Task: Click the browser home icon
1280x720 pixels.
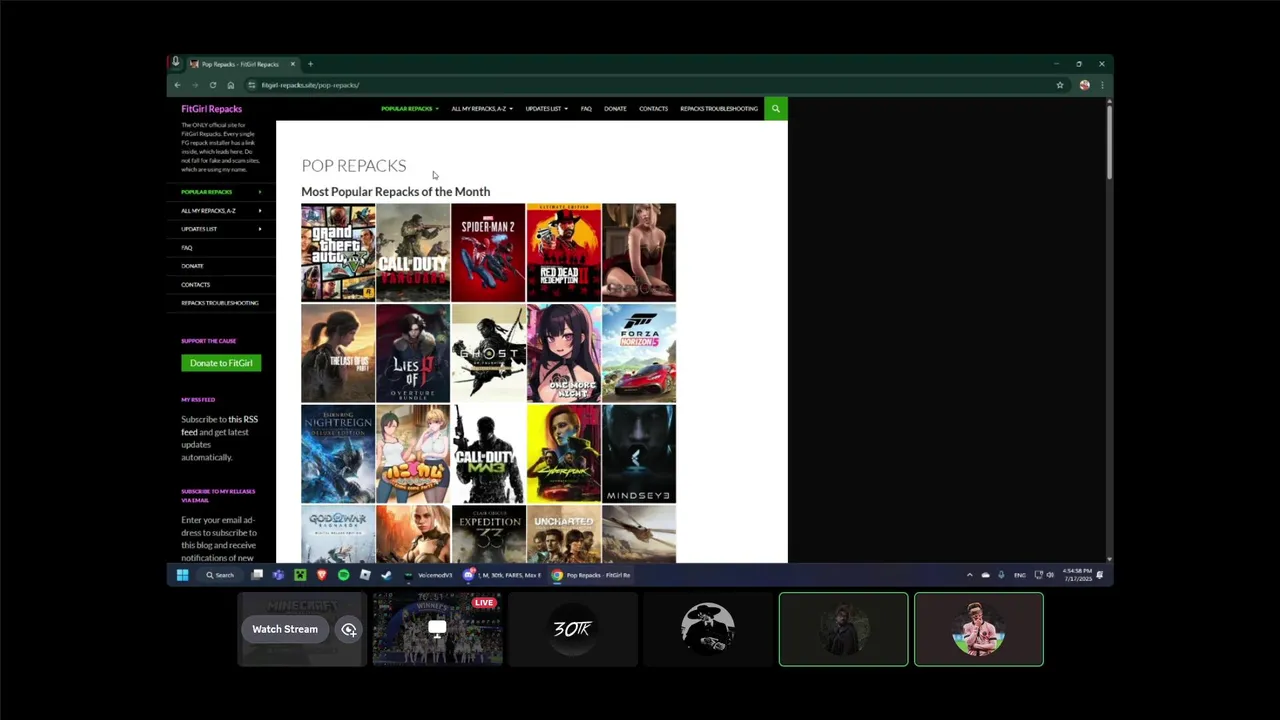Action: coord(231,85)
